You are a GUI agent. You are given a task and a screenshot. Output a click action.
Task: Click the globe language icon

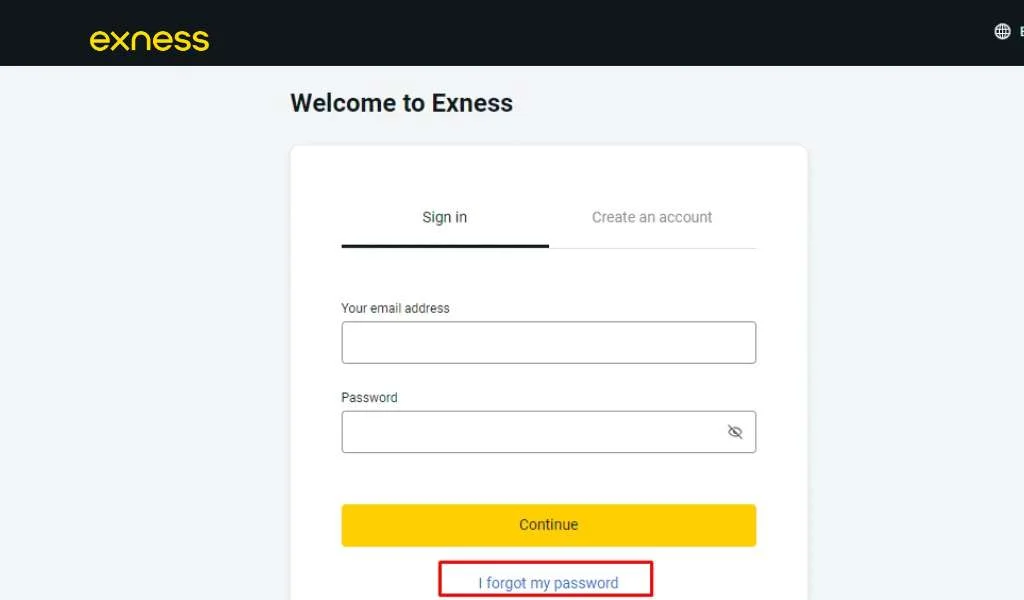pos(1002,31)
